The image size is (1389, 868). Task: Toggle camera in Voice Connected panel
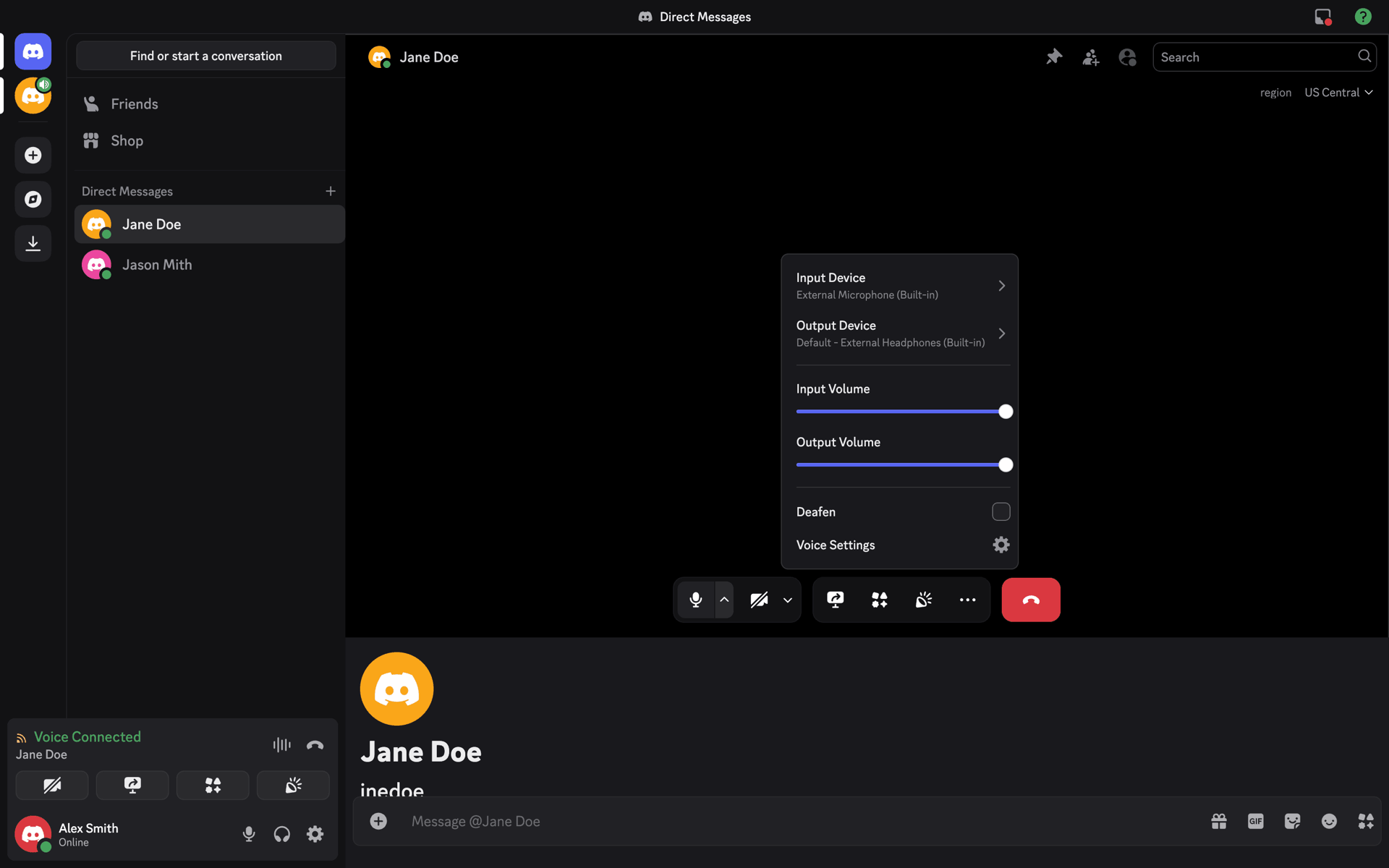52,786
